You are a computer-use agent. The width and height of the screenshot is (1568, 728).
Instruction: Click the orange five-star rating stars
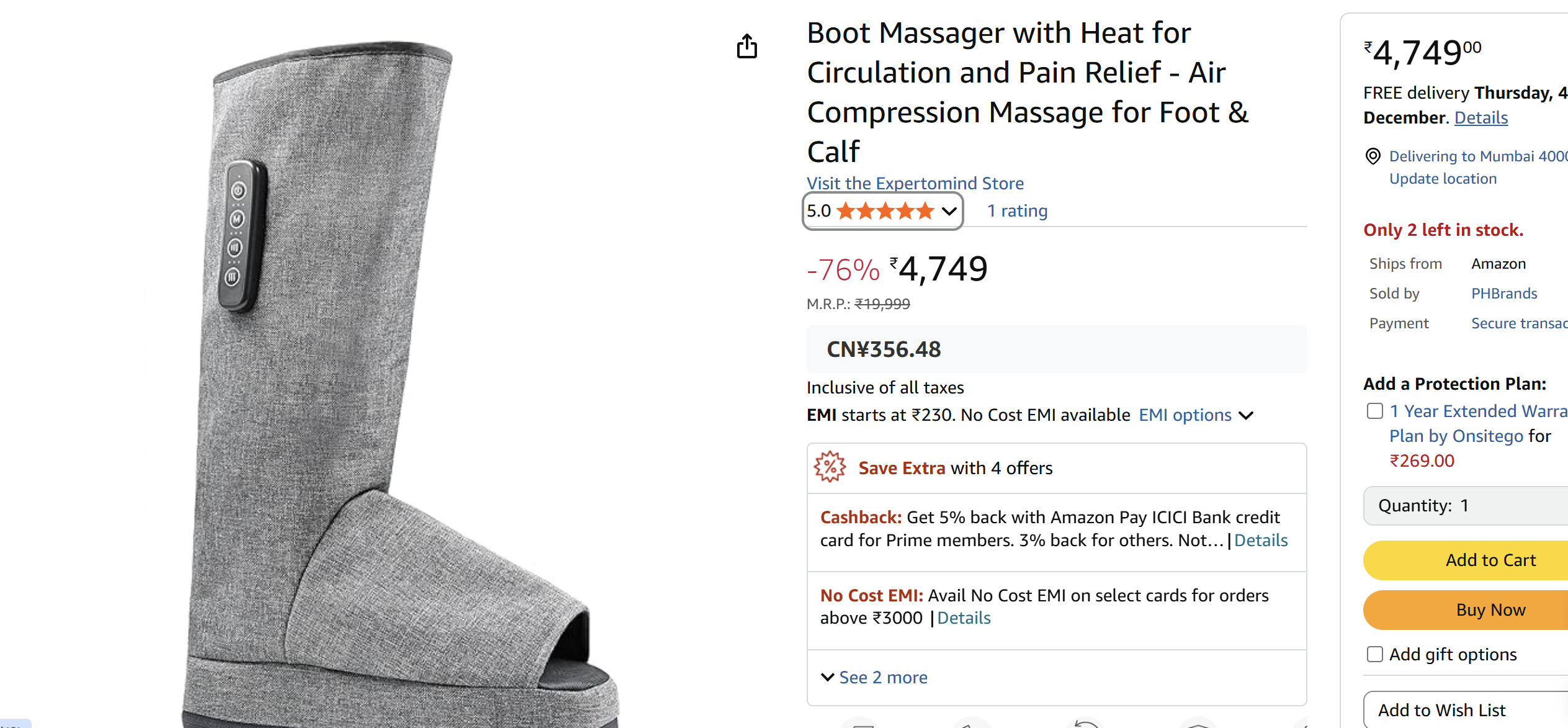point(886,210)
